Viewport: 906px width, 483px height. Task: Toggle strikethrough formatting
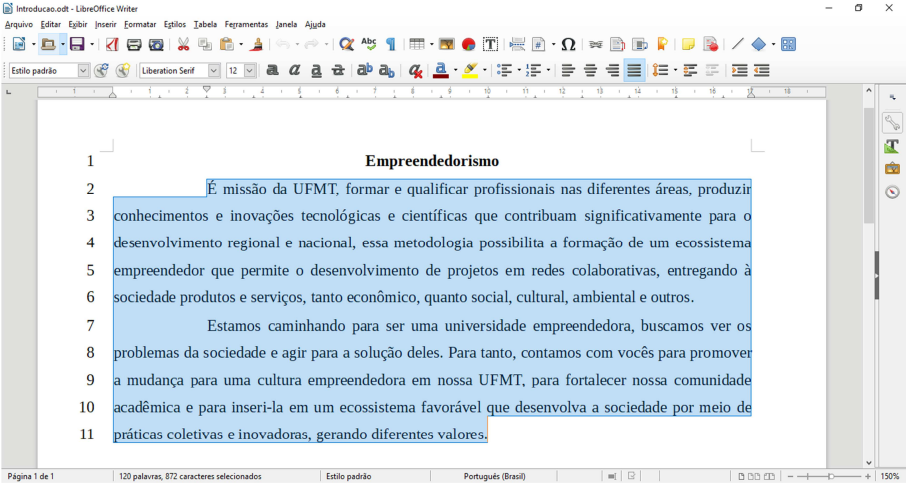pos(338,70)
